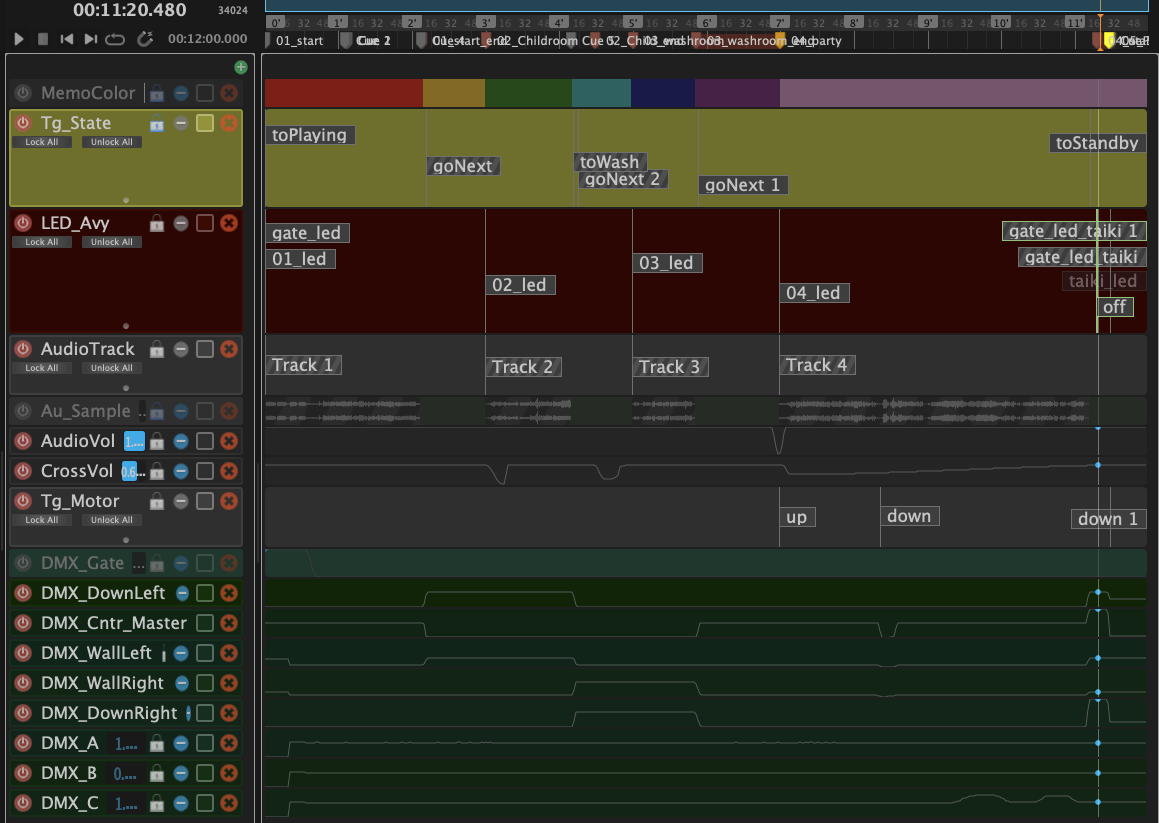Add a new track with green plus
Screen dimensions: 1159x823
point(240,67)
